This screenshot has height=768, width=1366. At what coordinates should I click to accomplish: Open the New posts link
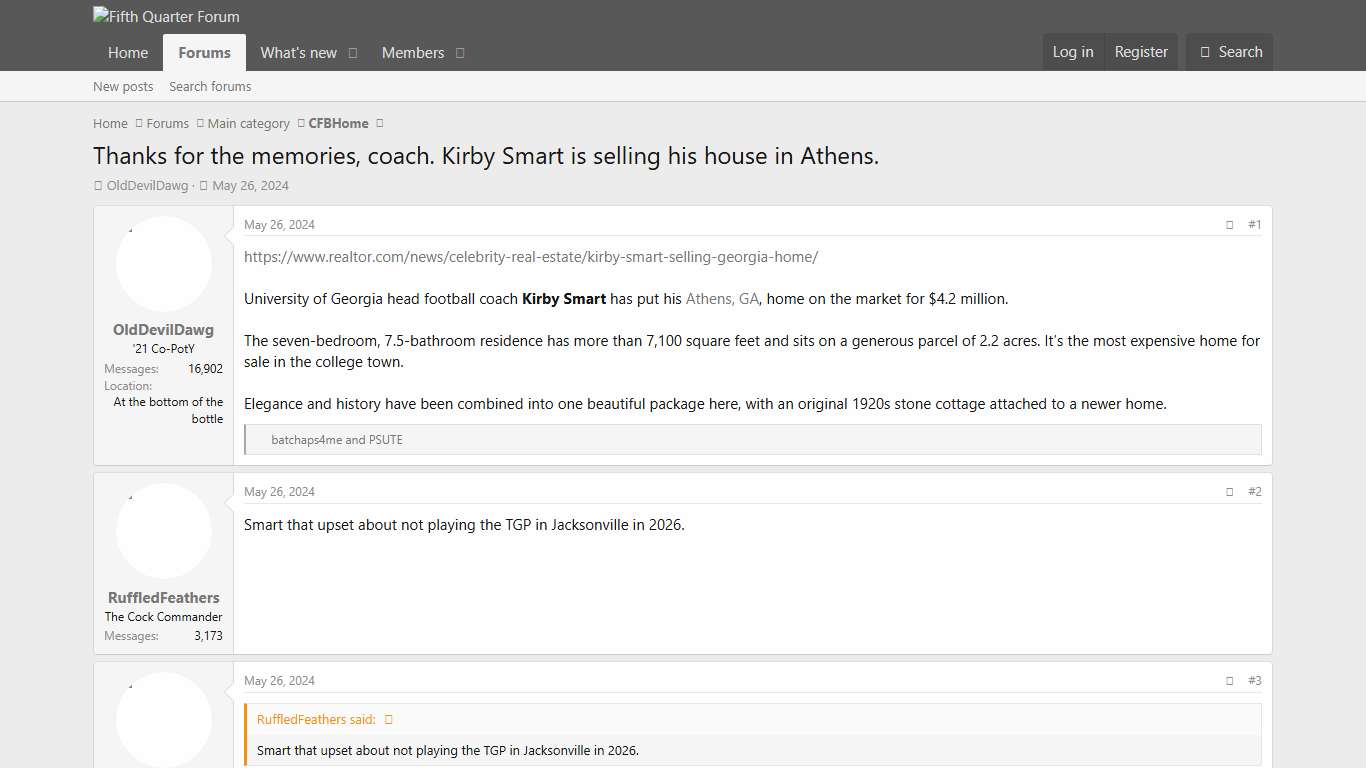[123, 86]
